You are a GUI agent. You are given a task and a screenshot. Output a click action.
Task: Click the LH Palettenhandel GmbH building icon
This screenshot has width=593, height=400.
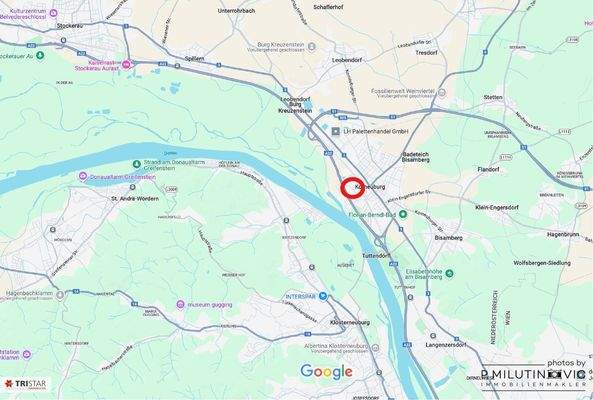point(335,131)
